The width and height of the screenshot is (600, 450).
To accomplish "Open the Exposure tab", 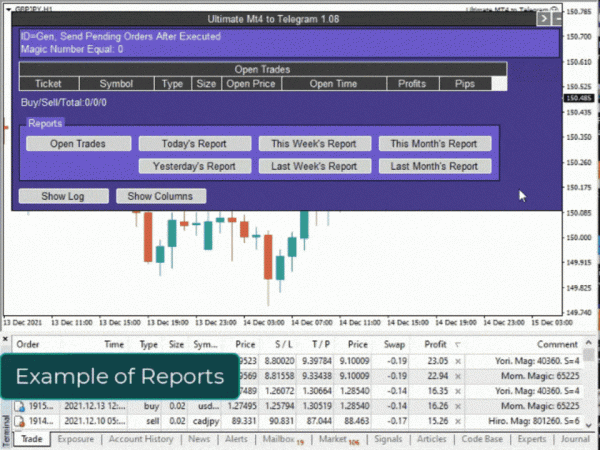I will click(x=76, y=439).
